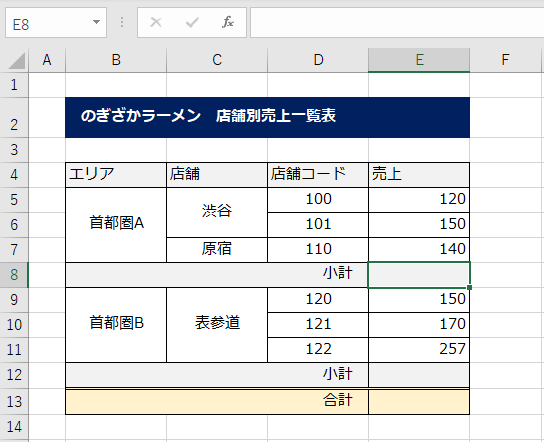This screenshot has width=544, height=442.
Task: Click the title cell のぎざかラーメン 店舗別売上一覧表
Action: (267, 117)
